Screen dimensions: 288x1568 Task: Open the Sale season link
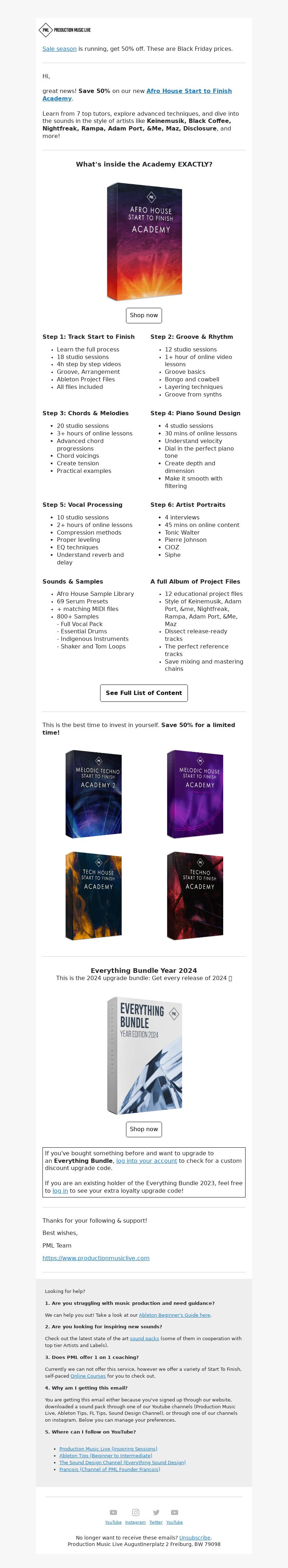59,49
